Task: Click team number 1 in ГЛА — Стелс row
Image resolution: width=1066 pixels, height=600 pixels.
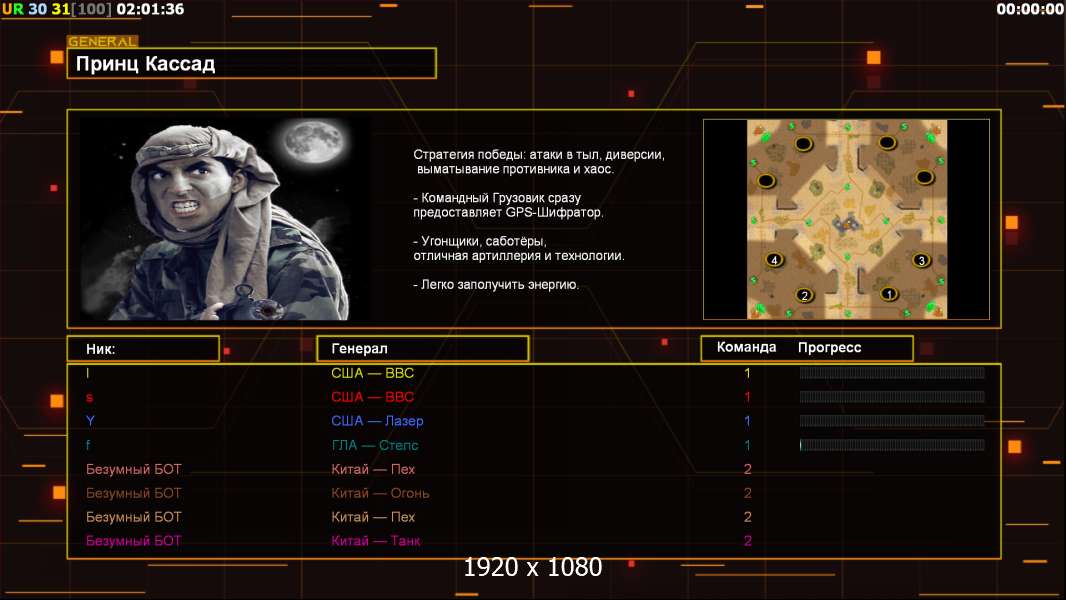Action: pos(747,445)
